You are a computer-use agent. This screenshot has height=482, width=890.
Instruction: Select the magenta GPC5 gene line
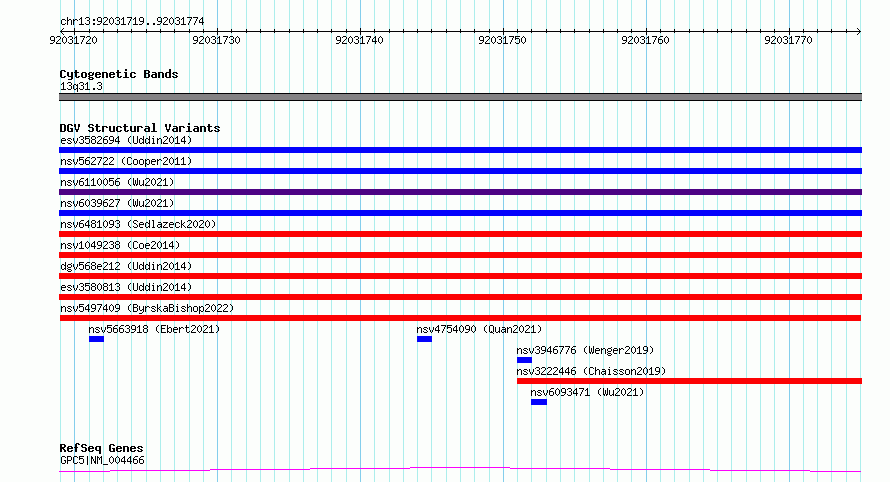(x=460, y=470)
